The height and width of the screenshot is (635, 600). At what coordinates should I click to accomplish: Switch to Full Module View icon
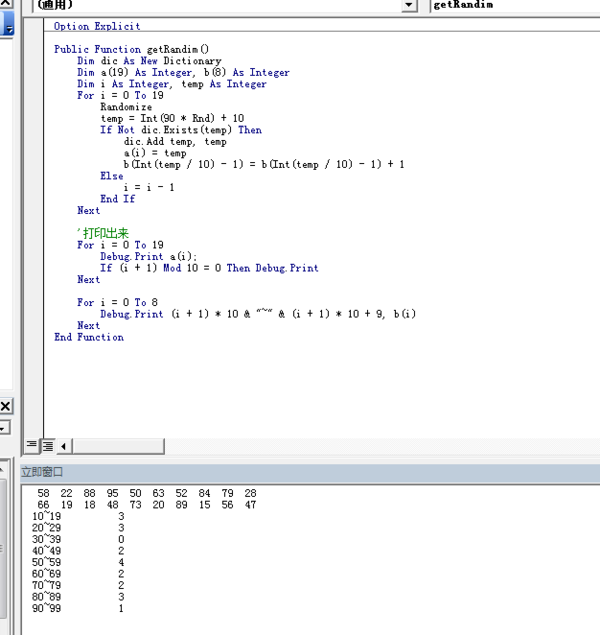(47, 445)
